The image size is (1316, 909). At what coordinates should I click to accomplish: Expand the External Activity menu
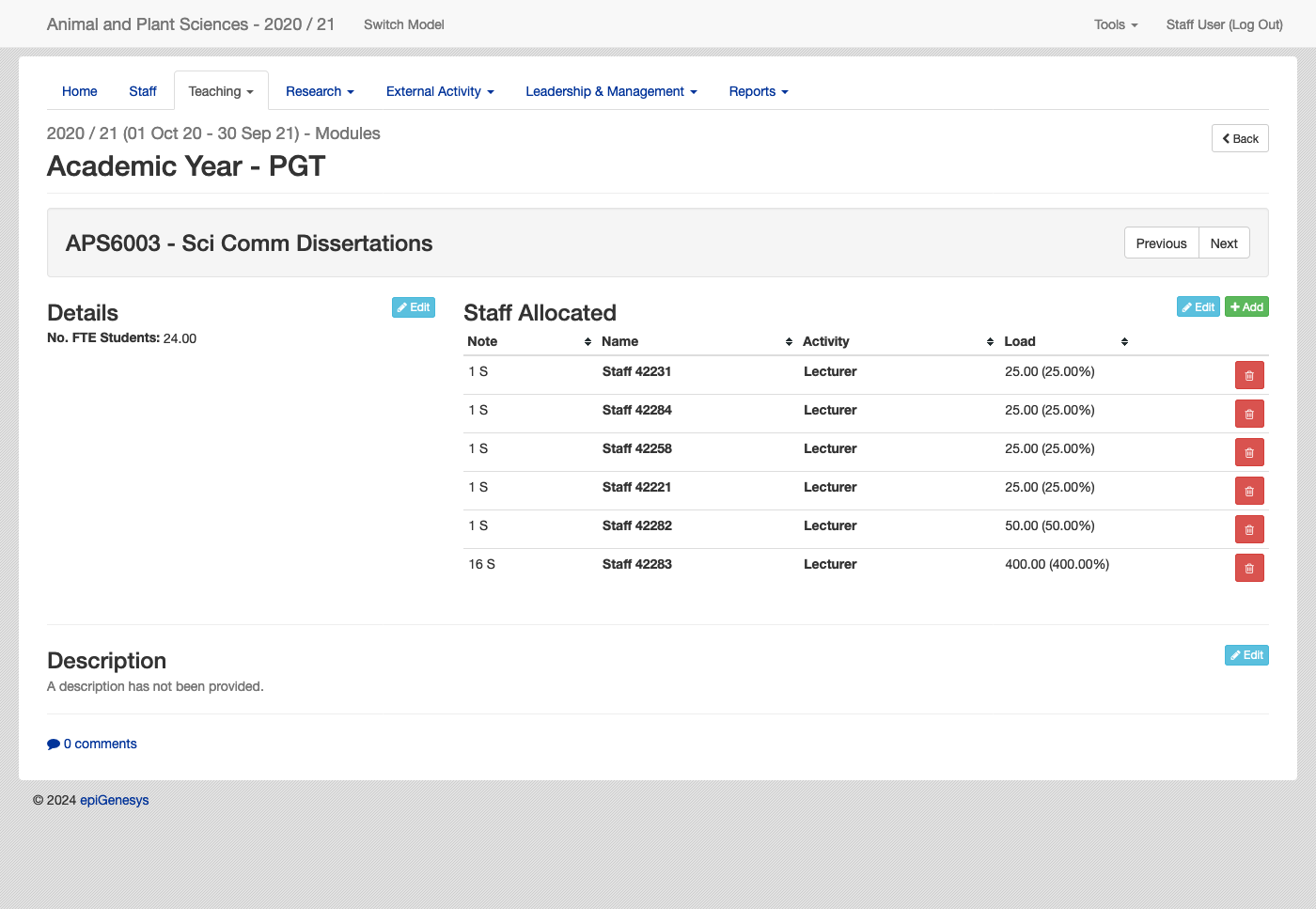[440, 91]
